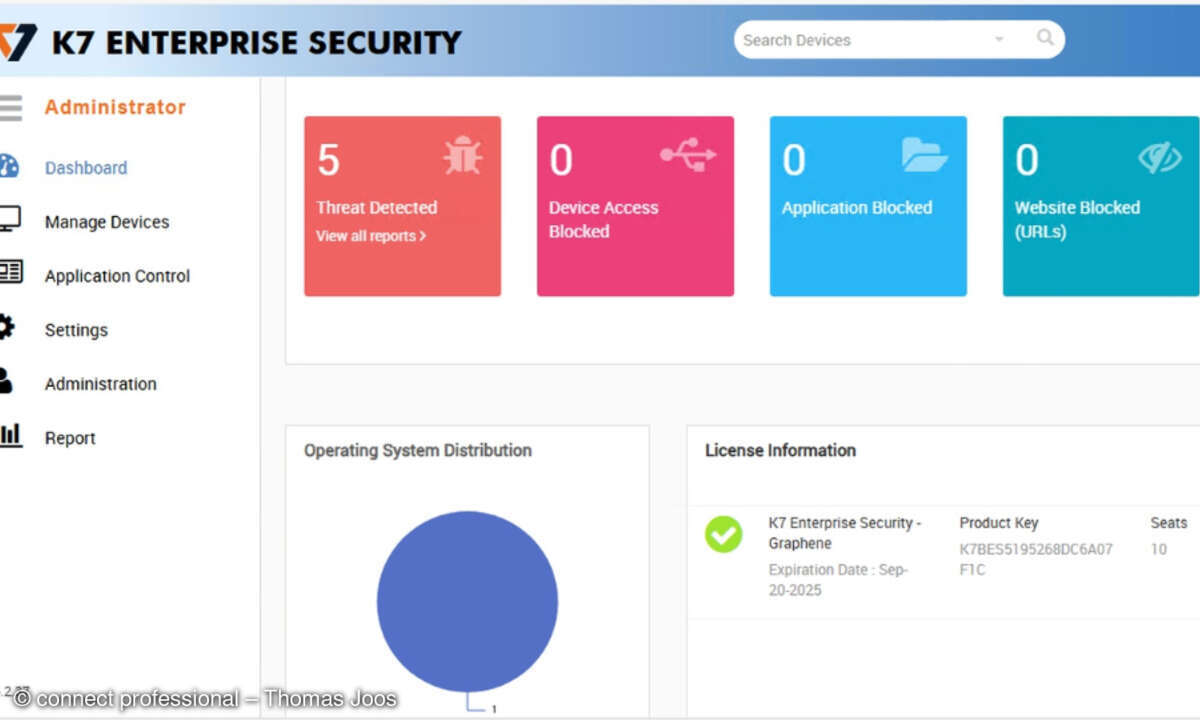
Task: Click the seats value 10
Action: click(1158, 549)
